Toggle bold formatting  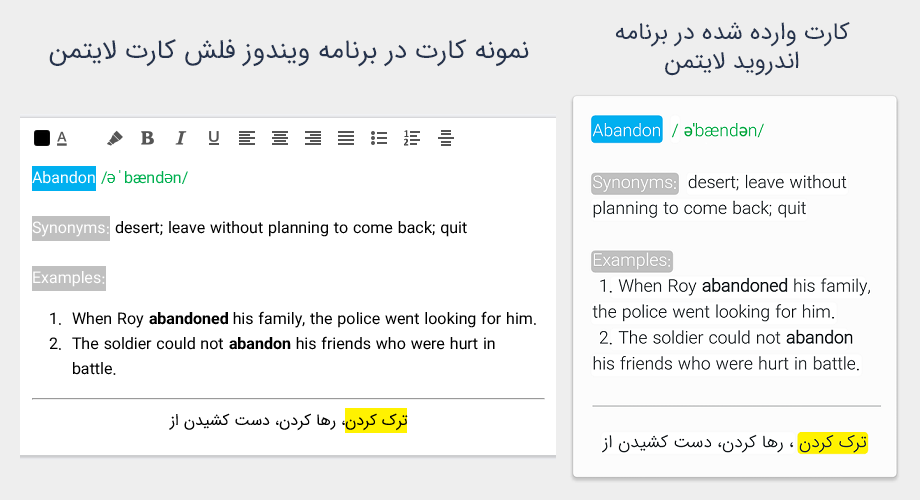tap(147, 138)
